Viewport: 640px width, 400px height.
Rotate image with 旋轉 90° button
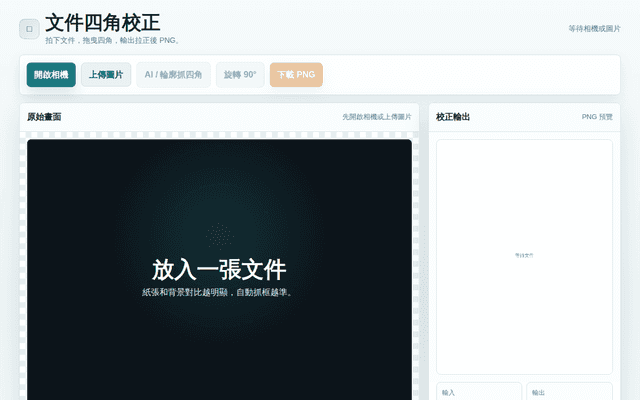(240, 75)
